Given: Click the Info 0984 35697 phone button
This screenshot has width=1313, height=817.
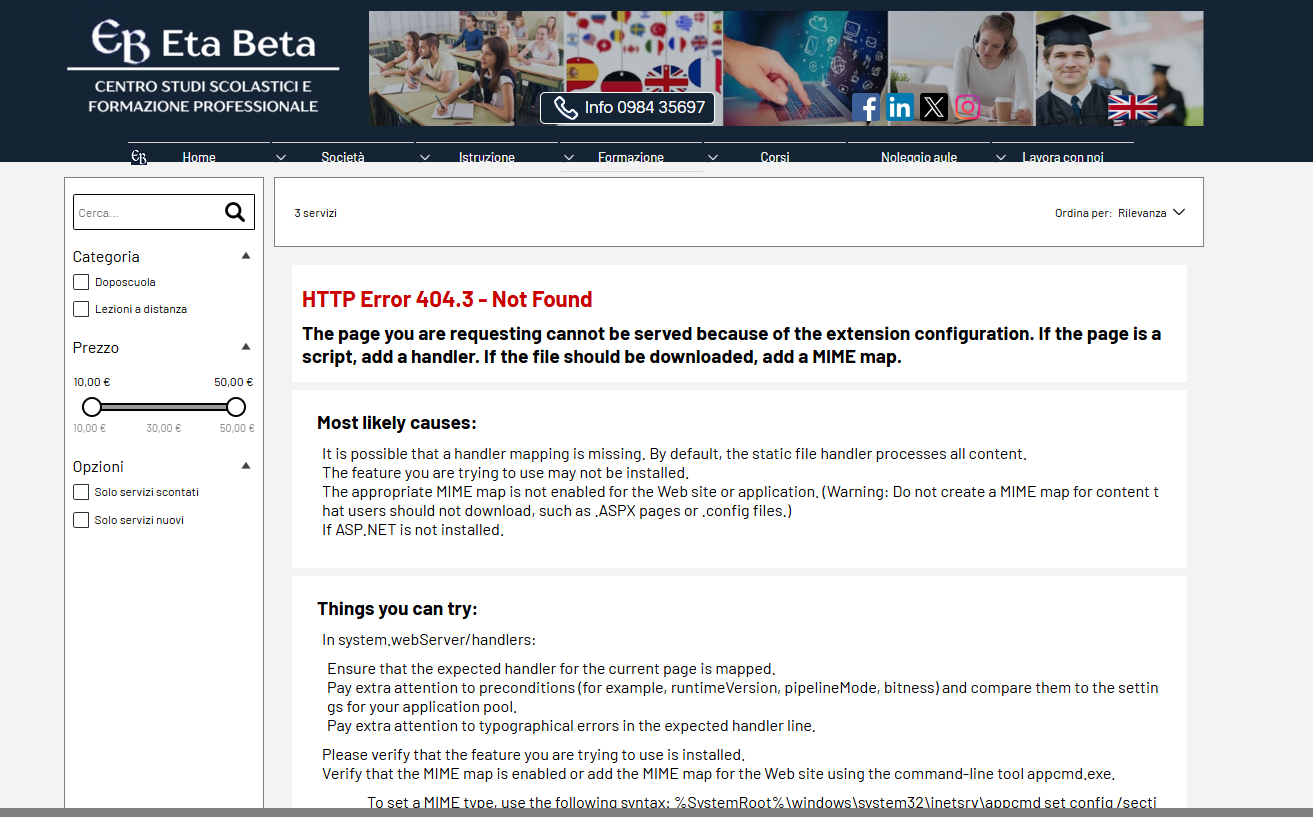Looking at the screenshot, I should pyautogui.click(x=628, y=108).
